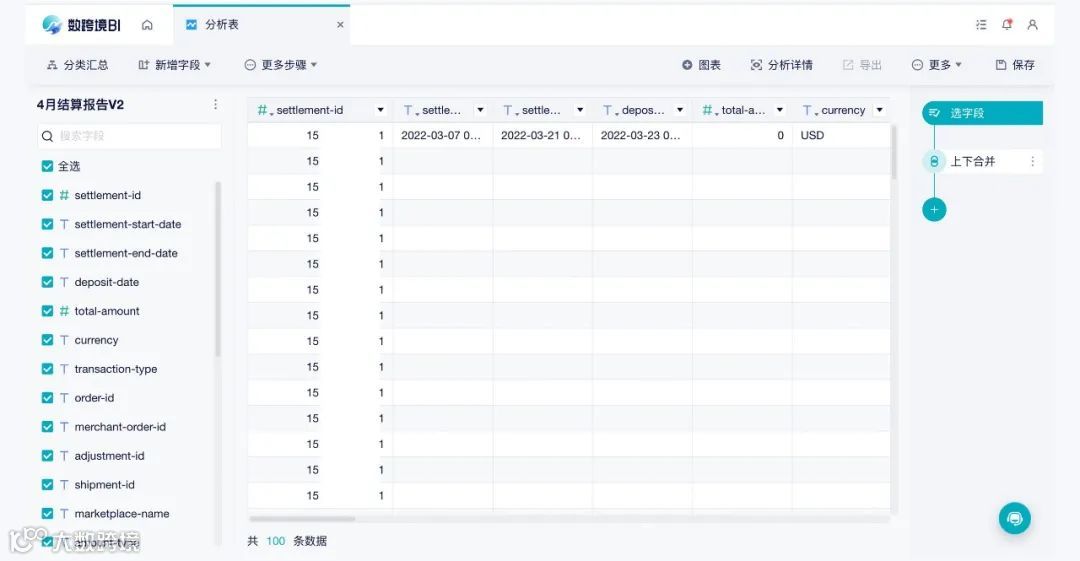
Task: Open the 4月结算报告V2 options menu
Action: 216,104
